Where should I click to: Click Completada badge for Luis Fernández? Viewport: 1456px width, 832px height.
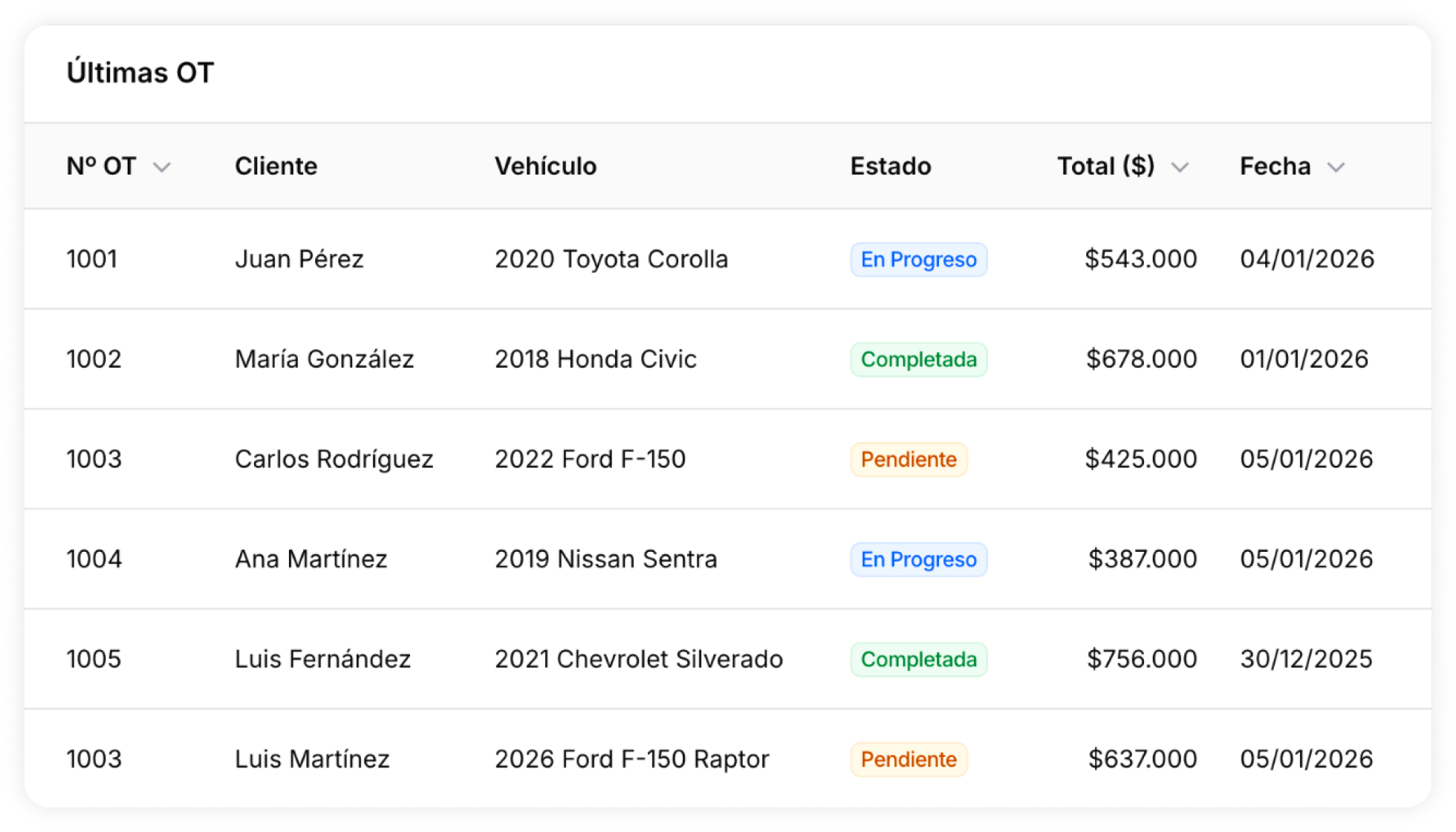click(918, 659)
